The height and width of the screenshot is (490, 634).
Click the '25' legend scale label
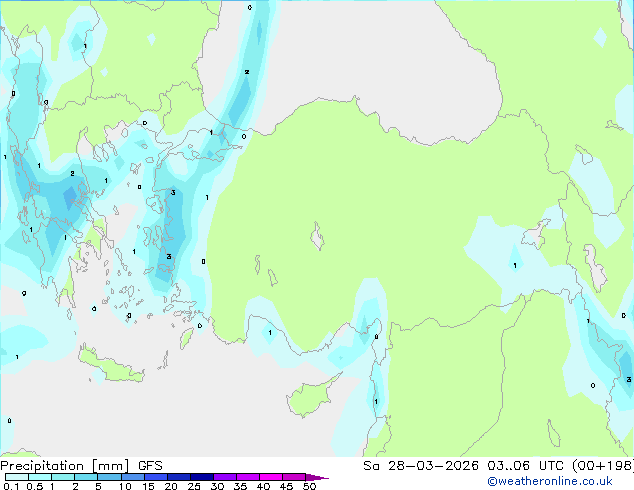(x=194, y=486)
